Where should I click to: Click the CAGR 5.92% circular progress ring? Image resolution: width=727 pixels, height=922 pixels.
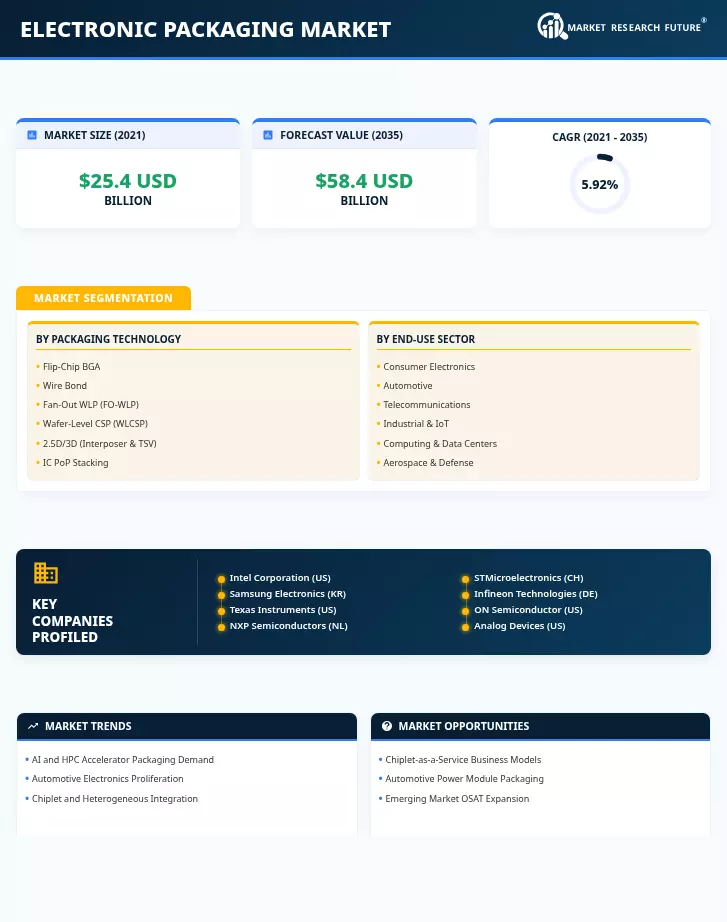pos(600,184)
